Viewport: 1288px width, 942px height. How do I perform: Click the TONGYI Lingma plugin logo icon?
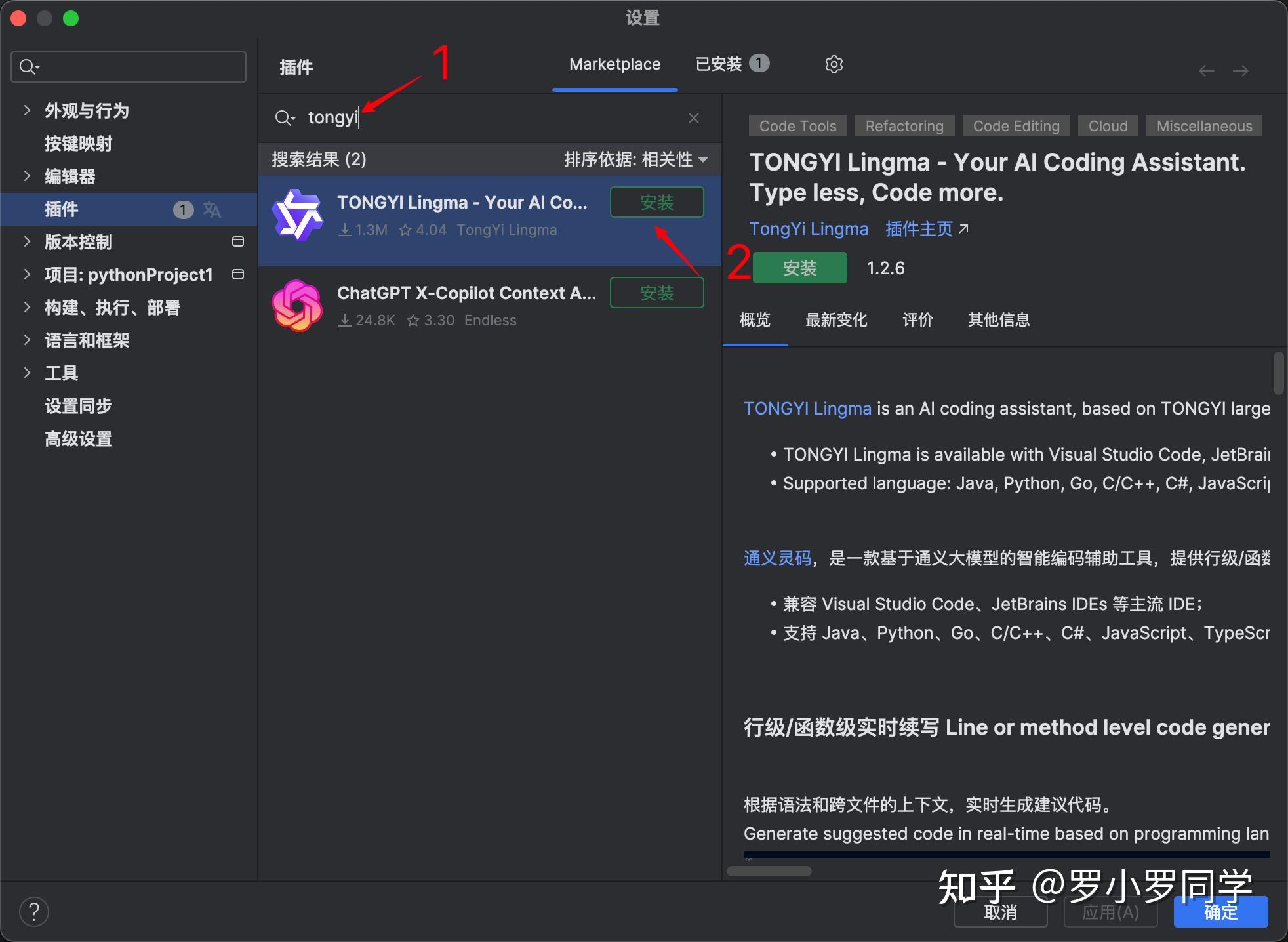click(298, 215)
